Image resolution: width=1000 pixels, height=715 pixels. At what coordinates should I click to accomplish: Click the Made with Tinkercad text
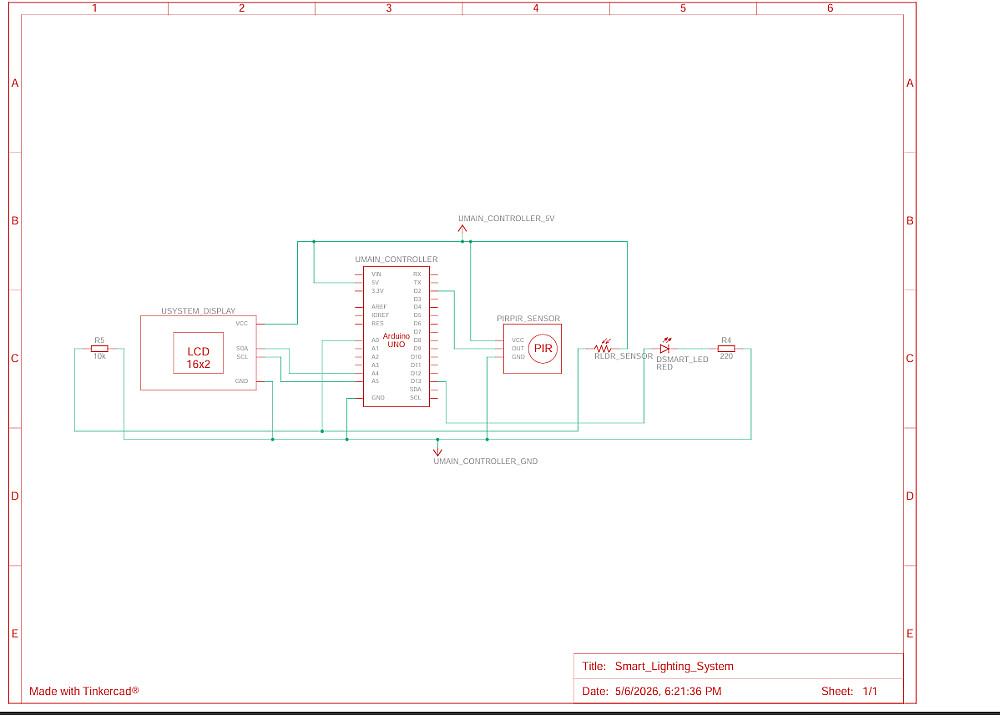pos(84,691)
